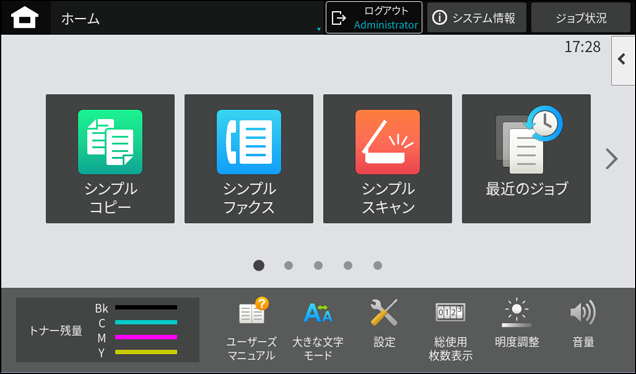Tap the home house icon

point(25,18)
